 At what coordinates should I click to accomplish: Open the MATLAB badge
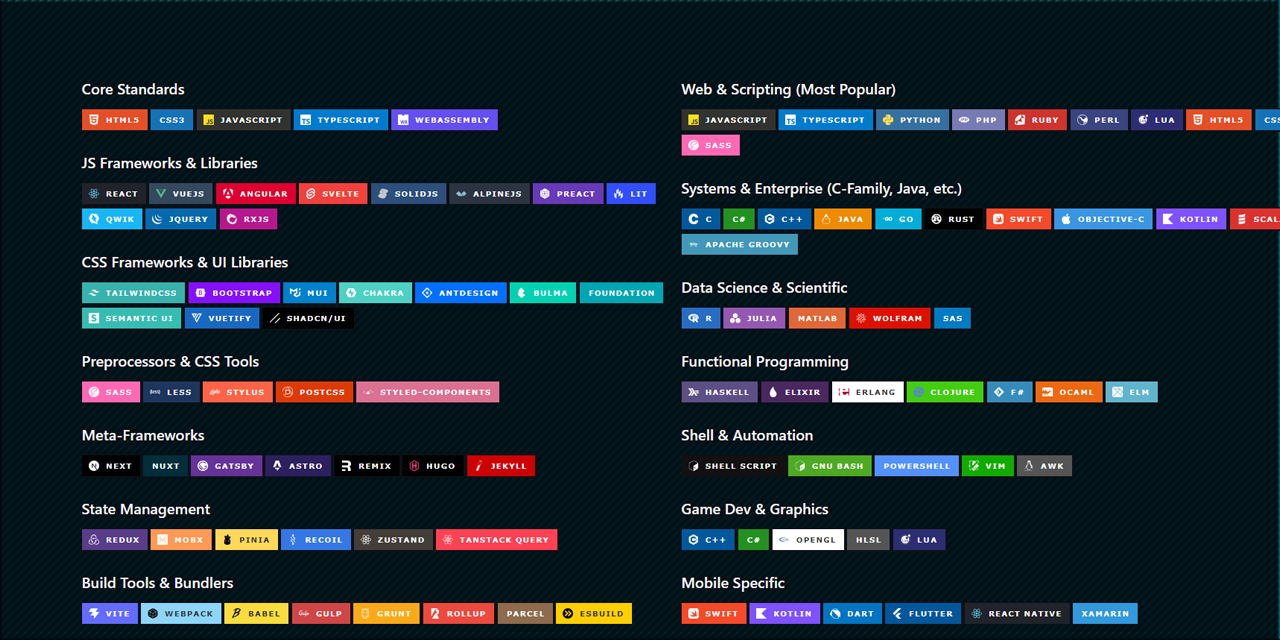point(817,318)
